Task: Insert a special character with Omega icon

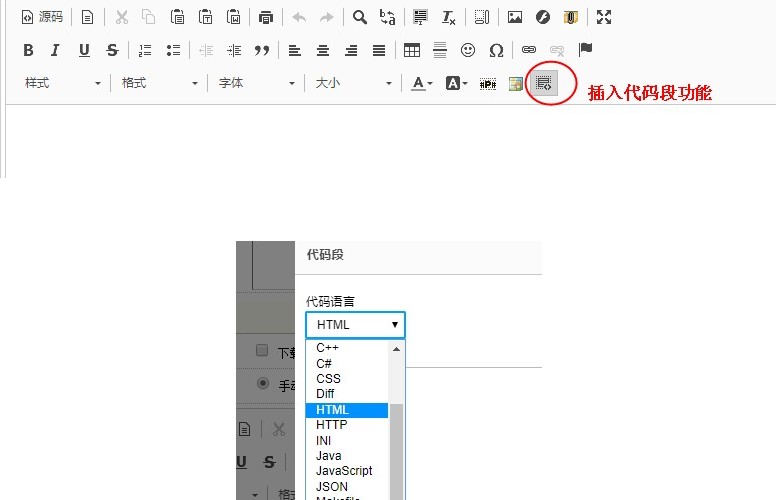Action: (496, 50)
